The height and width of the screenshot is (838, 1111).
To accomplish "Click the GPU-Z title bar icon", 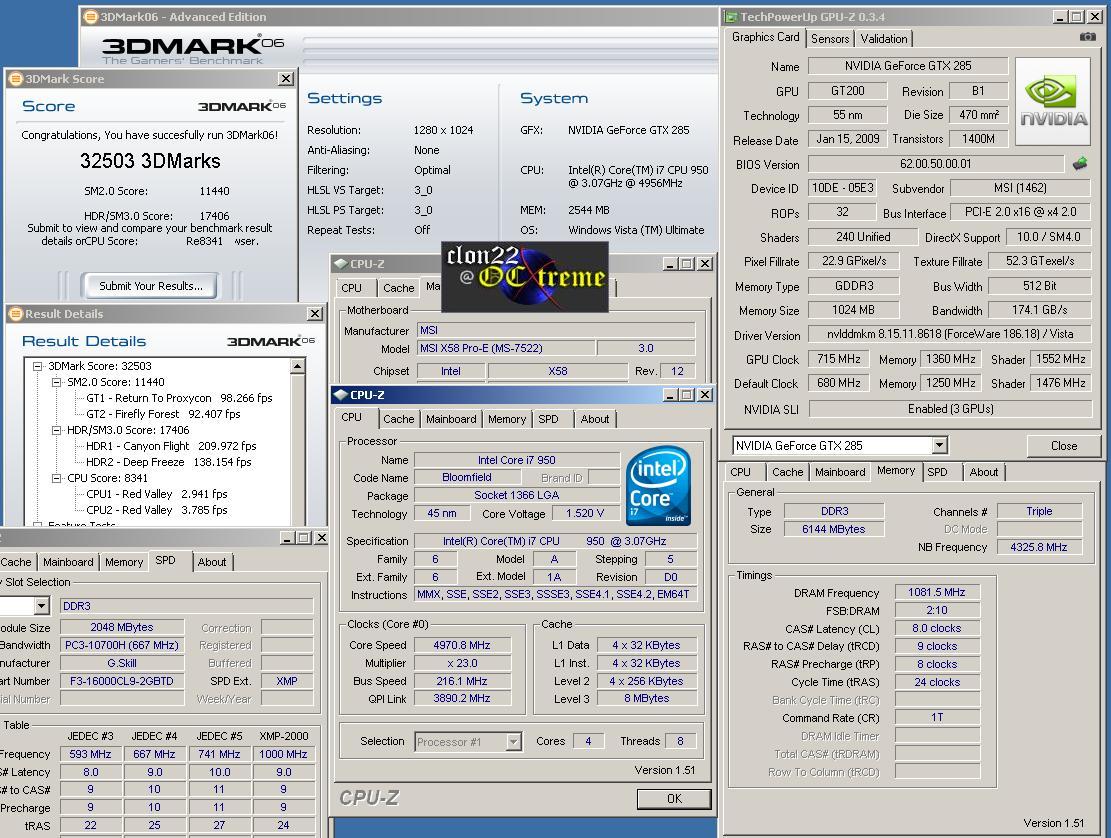I will [731, 16].
